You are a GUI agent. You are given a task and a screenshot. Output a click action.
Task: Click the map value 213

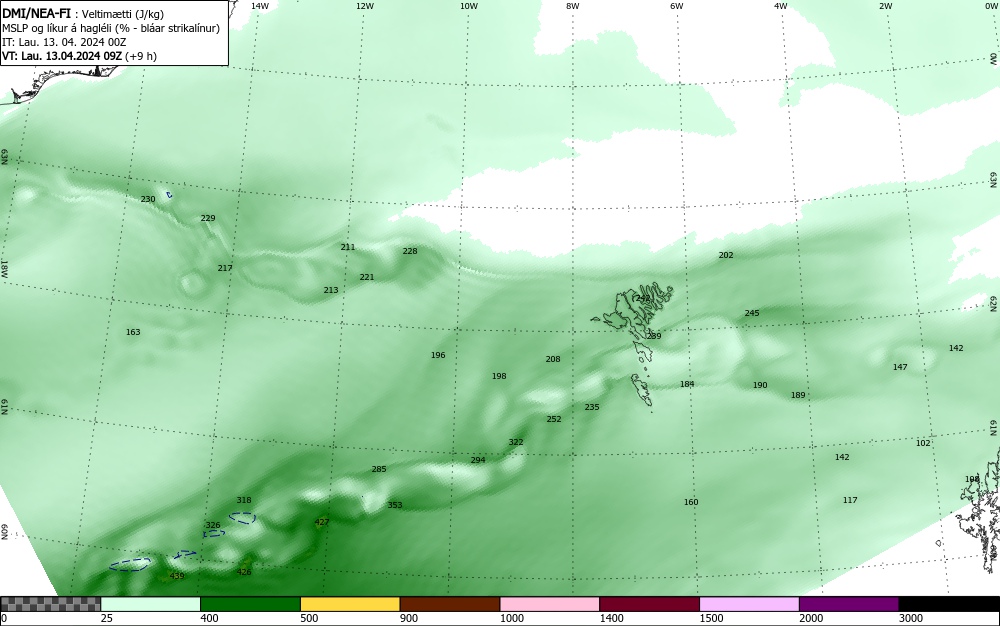pyautogui.click(x=330, y=289)
